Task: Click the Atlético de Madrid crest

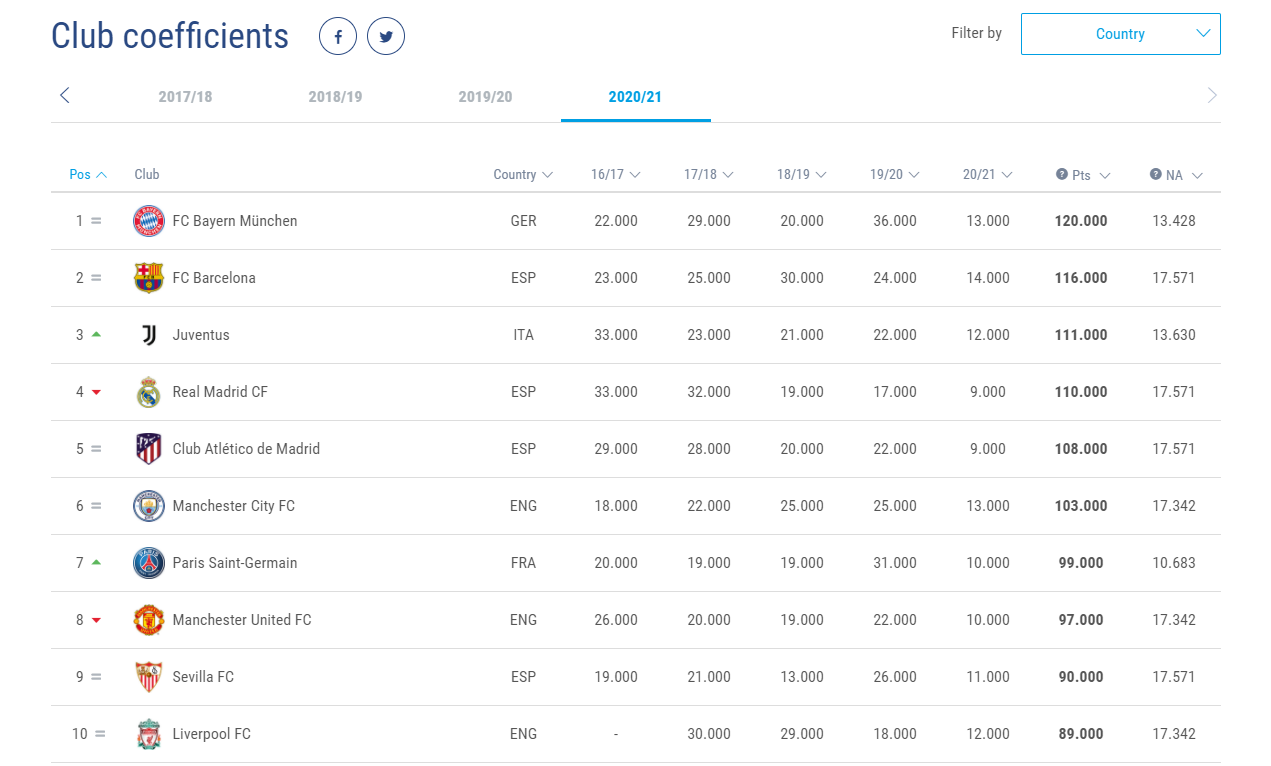Action: coord(149,449)
